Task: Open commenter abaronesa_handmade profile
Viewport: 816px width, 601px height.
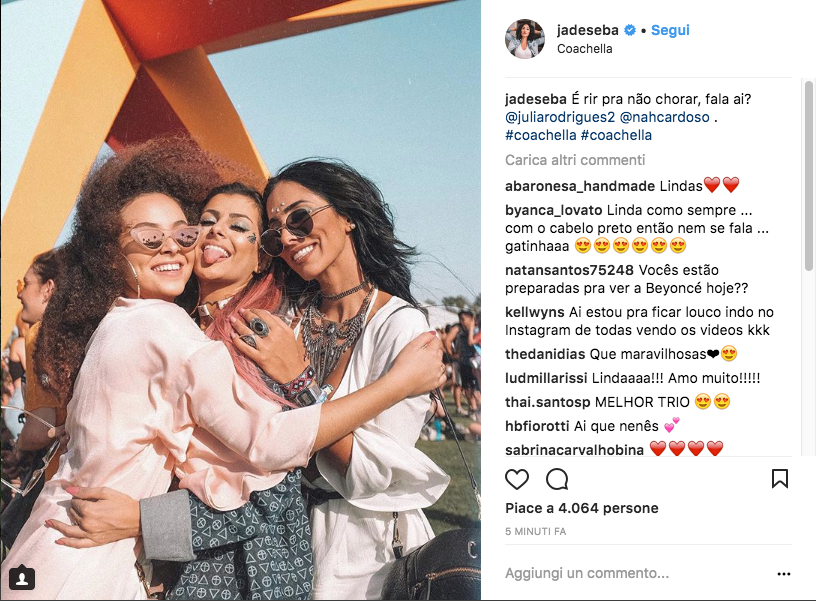Action: pos(580,186)
